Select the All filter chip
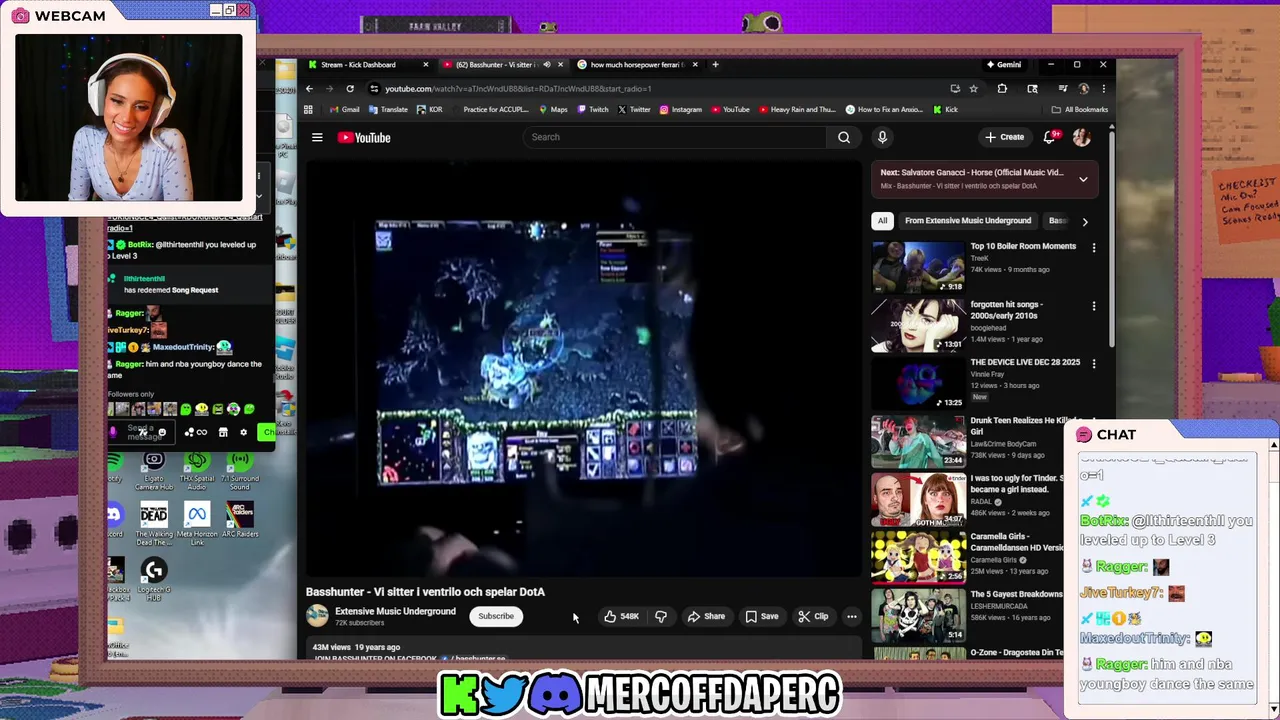Viewport: 1280px width, 720px height. tap(882, 221)
